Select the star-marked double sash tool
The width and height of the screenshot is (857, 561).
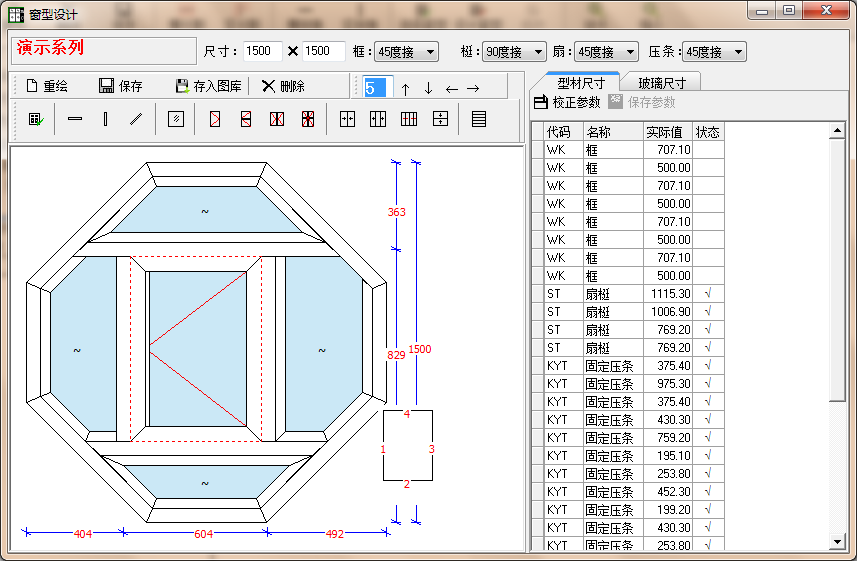[308, 119]
